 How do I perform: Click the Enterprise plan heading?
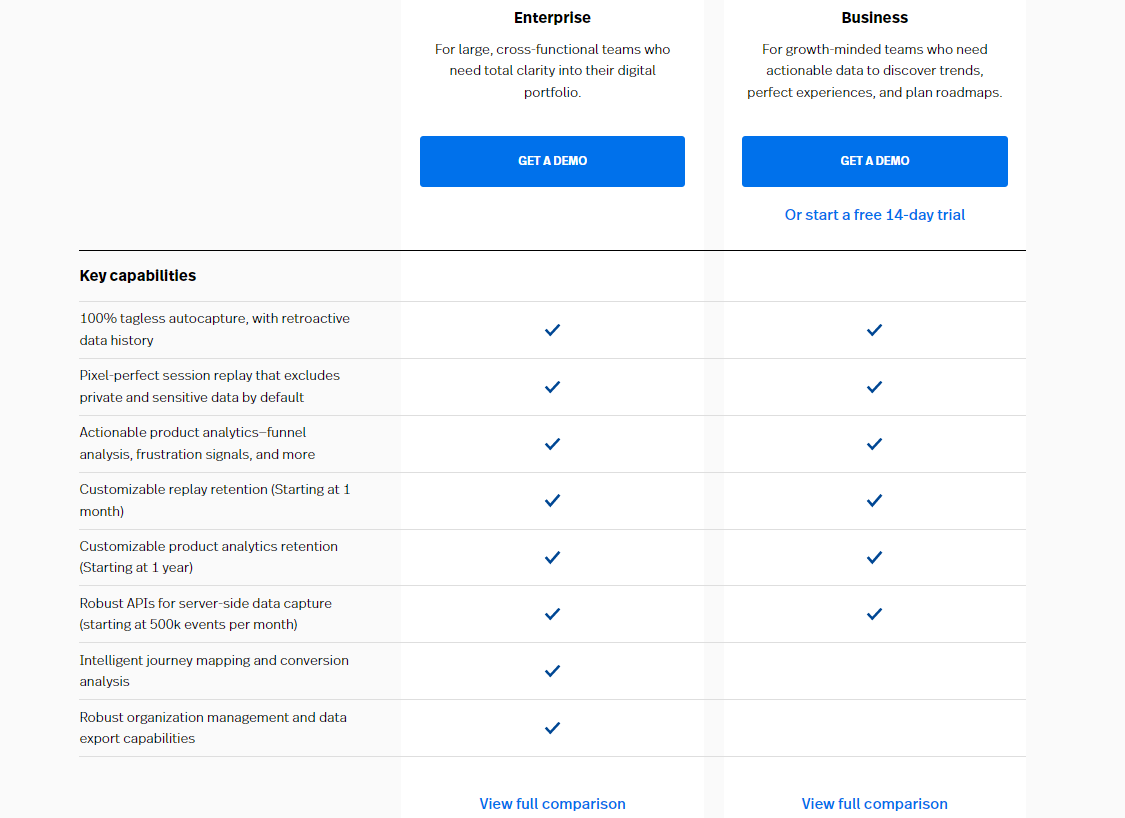552,18
